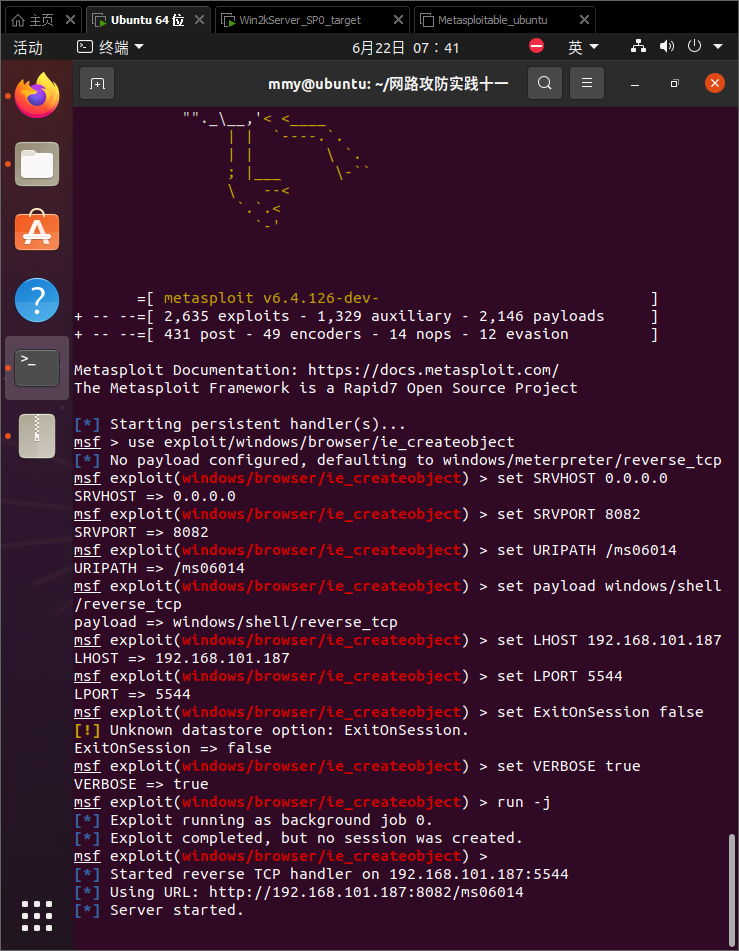Click the 'SRVHOST => 0.0.0.0' line
The height and width of the screenshot is (951, 739).
click(x=154, y=496)
